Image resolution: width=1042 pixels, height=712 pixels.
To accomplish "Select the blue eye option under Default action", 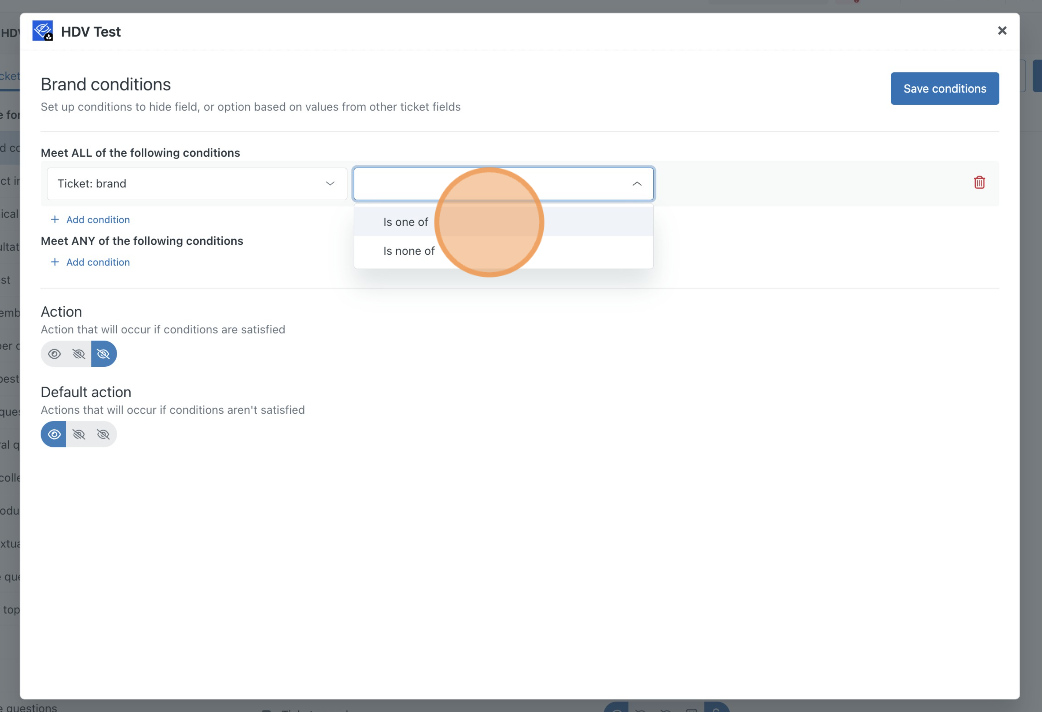I will tap(54, 434).
